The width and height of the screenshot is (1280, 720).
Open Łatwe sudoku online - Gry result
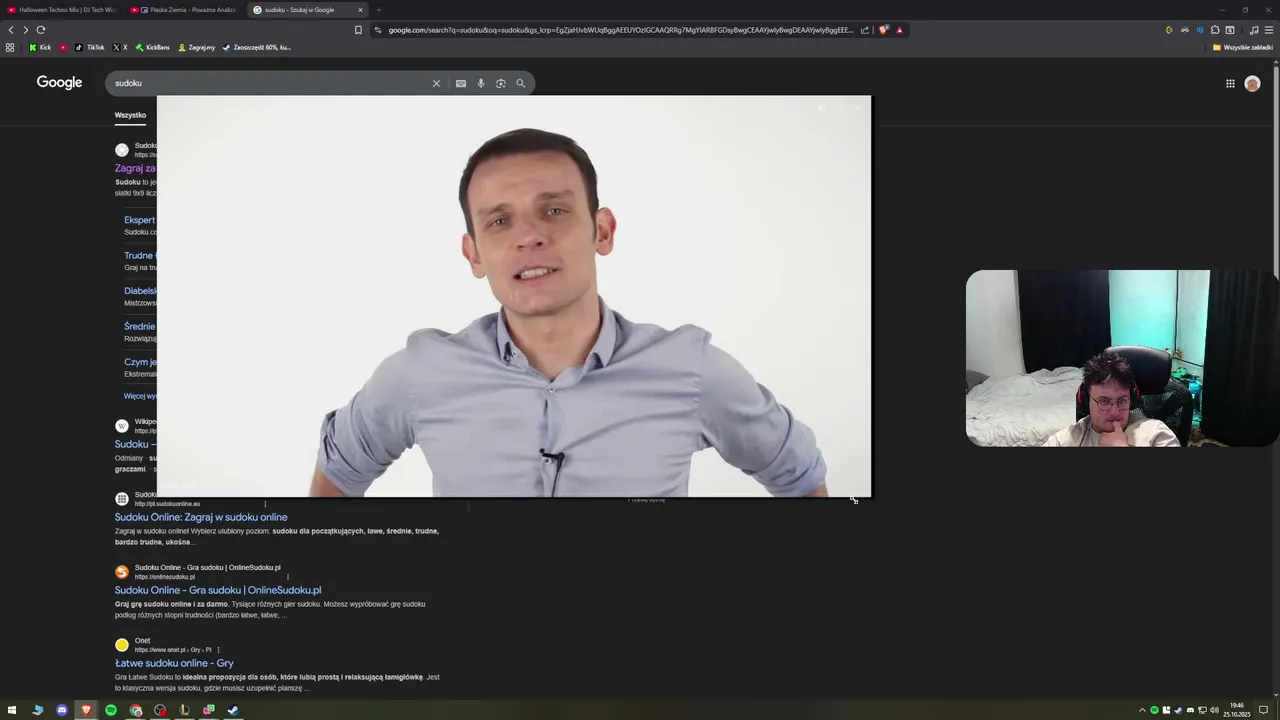[x=174, y=663]
